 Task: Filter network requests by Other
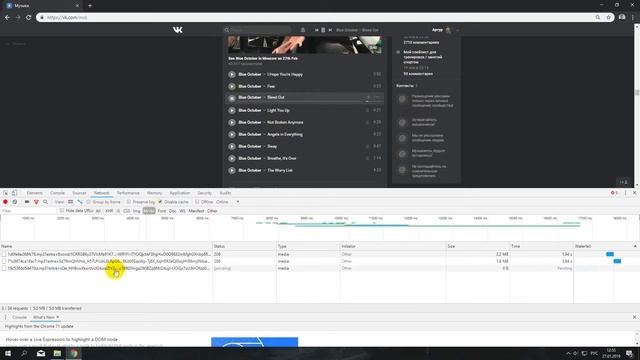click(212, 211)
